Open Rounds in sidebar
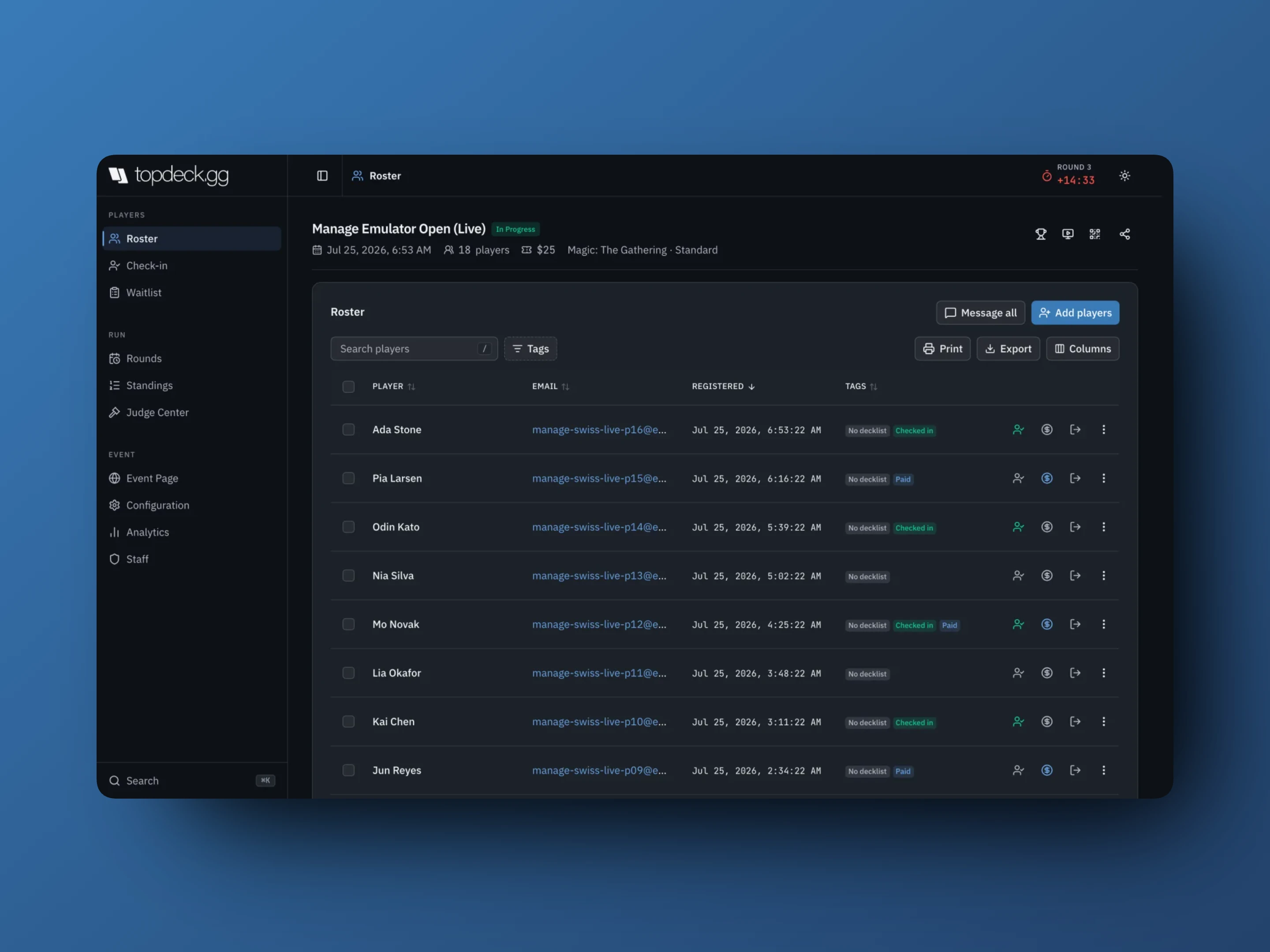This screenshot has height=952, width=1270. tap(192, 359)
